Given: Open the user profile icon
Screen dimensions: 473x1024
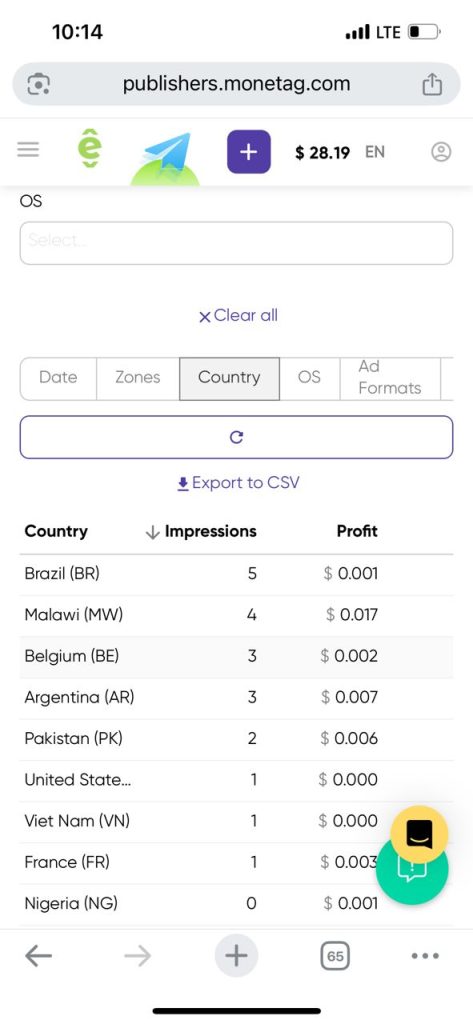Looking at the screenshot, I should click(441, 152).
